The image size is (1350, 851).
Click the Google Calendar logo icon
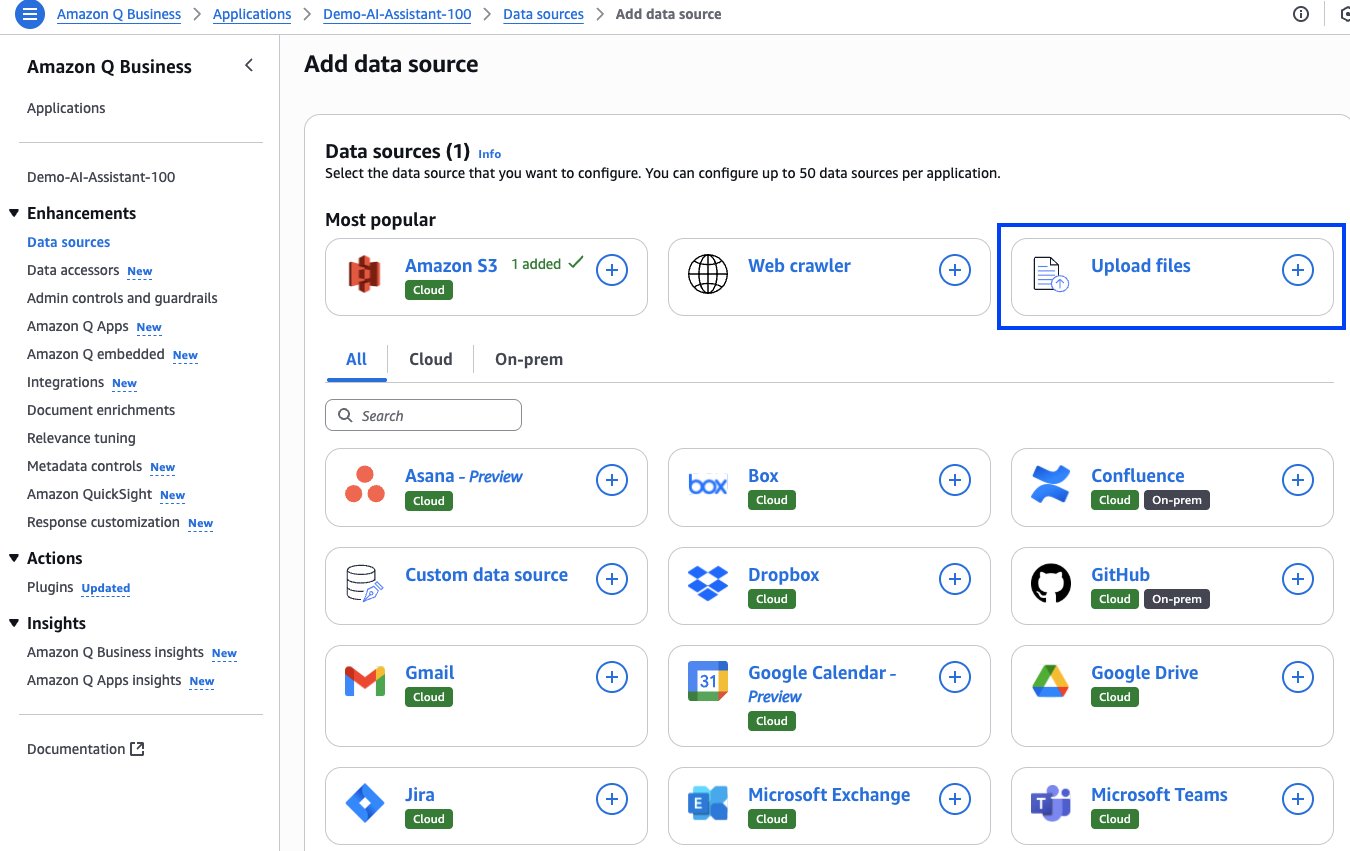pos(708,681)
